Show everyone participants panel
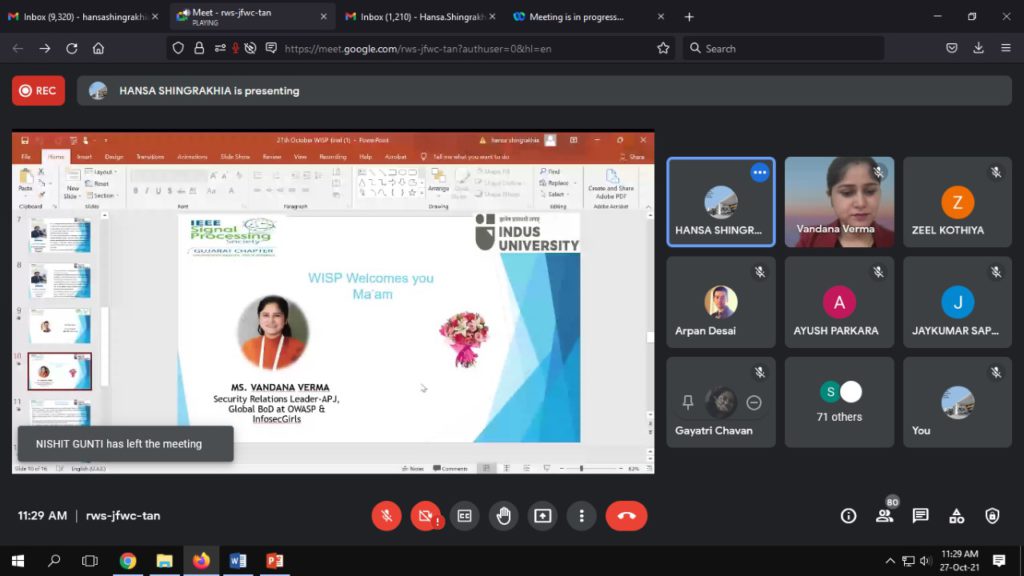Screen dimensions: 1024x576 [x=885, y=516]
